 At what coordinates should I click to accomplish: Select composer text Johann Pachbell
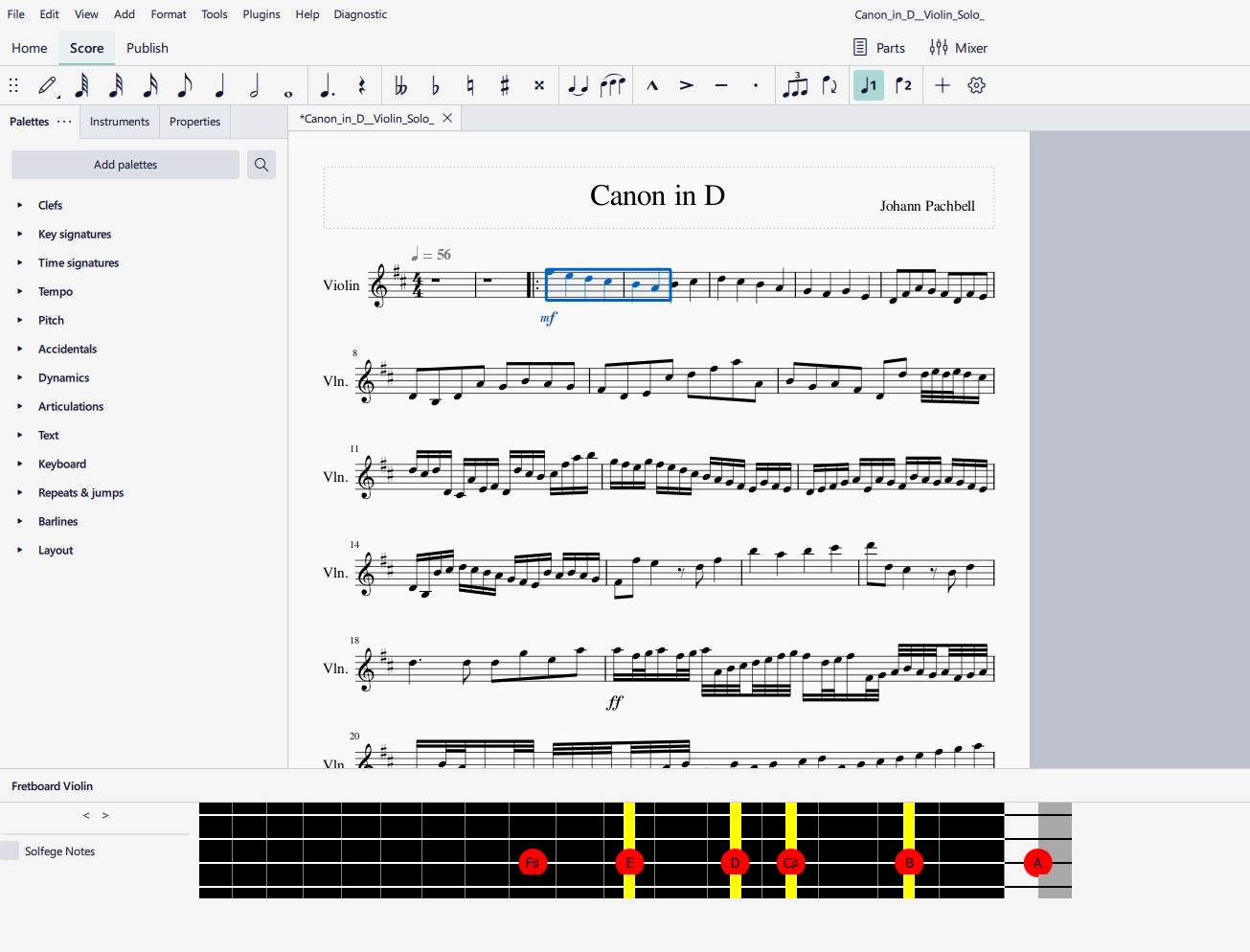[x=927, y=206]
